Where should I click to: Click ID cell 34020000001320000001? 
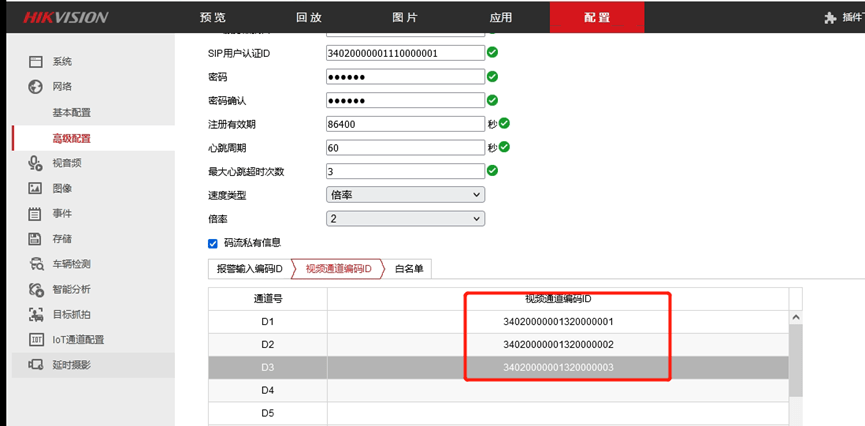click(x=558, y=322)
